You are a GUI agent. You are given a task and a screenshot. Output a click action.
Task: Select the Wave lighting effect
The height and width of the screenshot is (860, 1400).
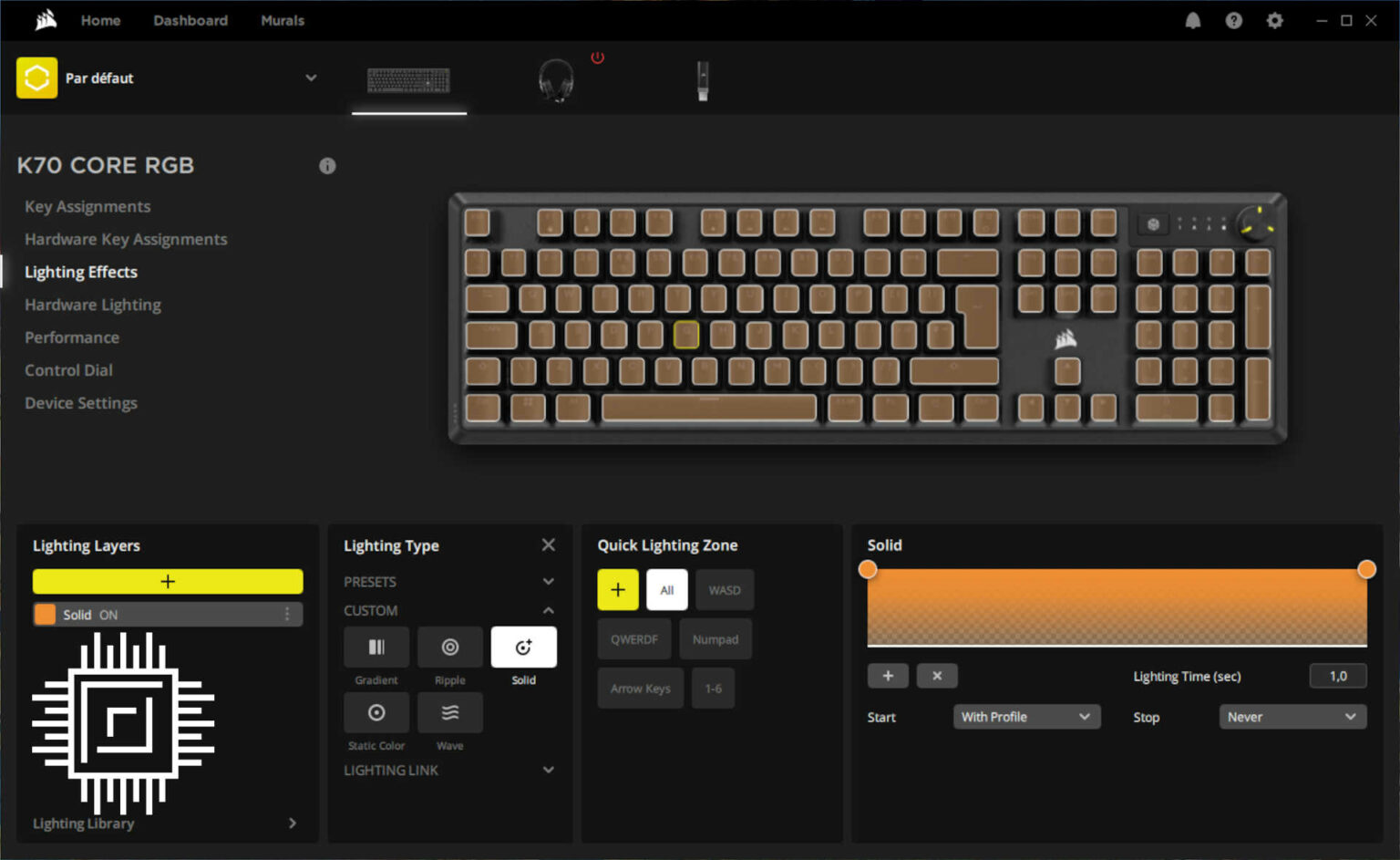coord(450,713)
